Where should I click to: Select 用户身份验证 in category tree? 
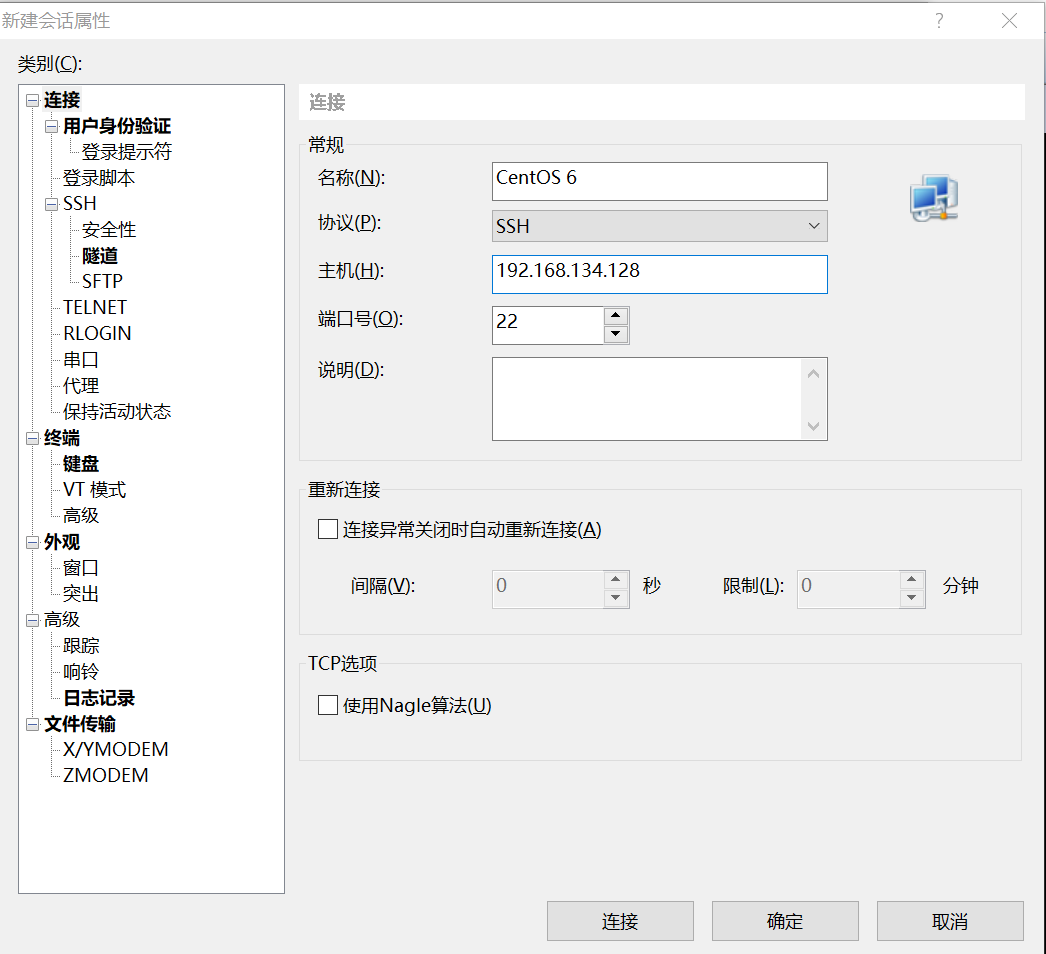click(x=117, y=126)
